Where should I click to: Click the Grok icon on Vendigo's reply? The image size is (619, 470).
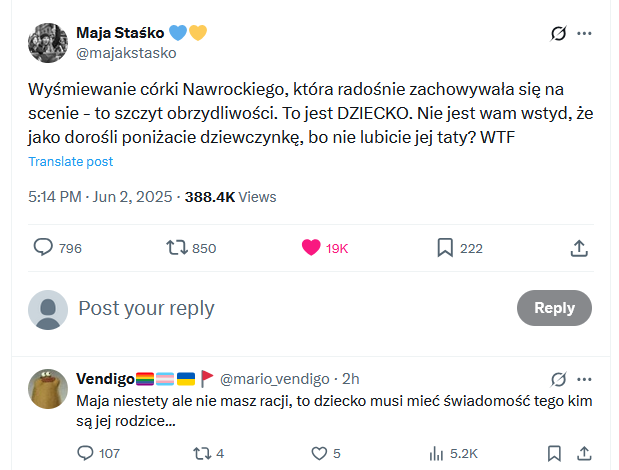point(560,379)
